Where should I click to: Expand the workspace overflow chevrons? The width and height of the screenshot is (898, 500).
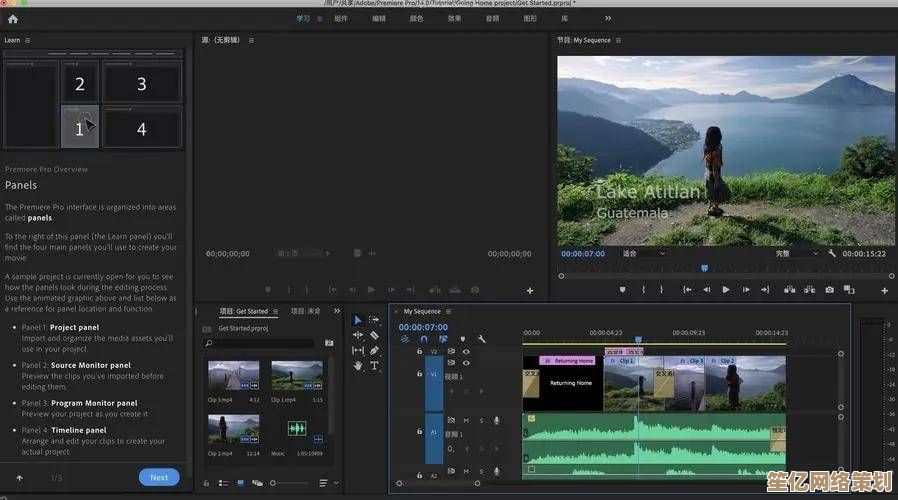click(x=608, y=18)
